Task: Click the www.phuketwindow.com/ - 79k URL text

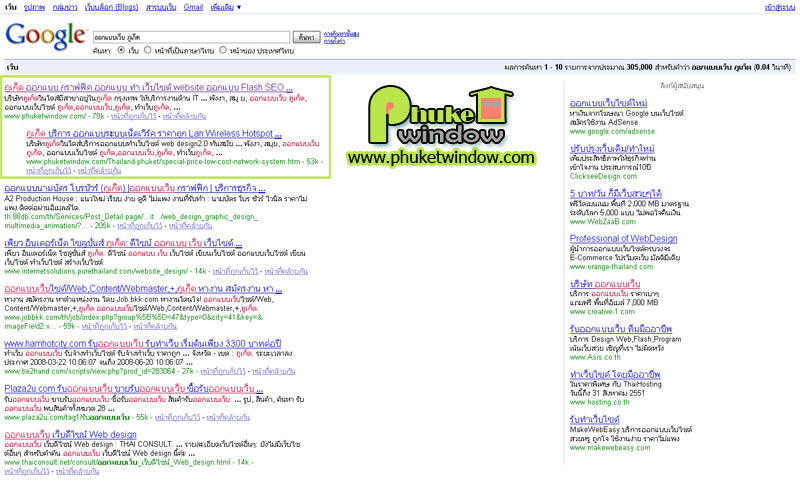Action: coord(54,116)
